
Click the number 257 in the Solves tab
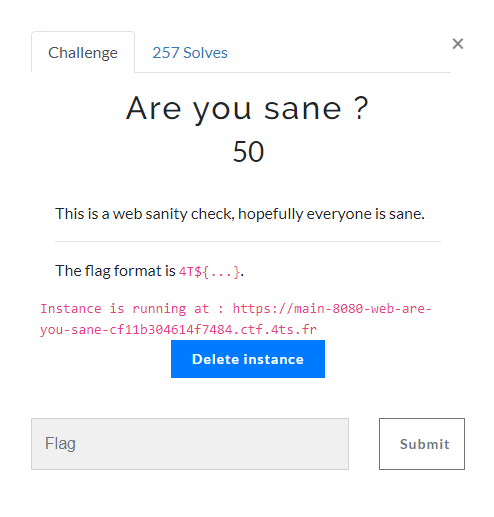[166, 53]
